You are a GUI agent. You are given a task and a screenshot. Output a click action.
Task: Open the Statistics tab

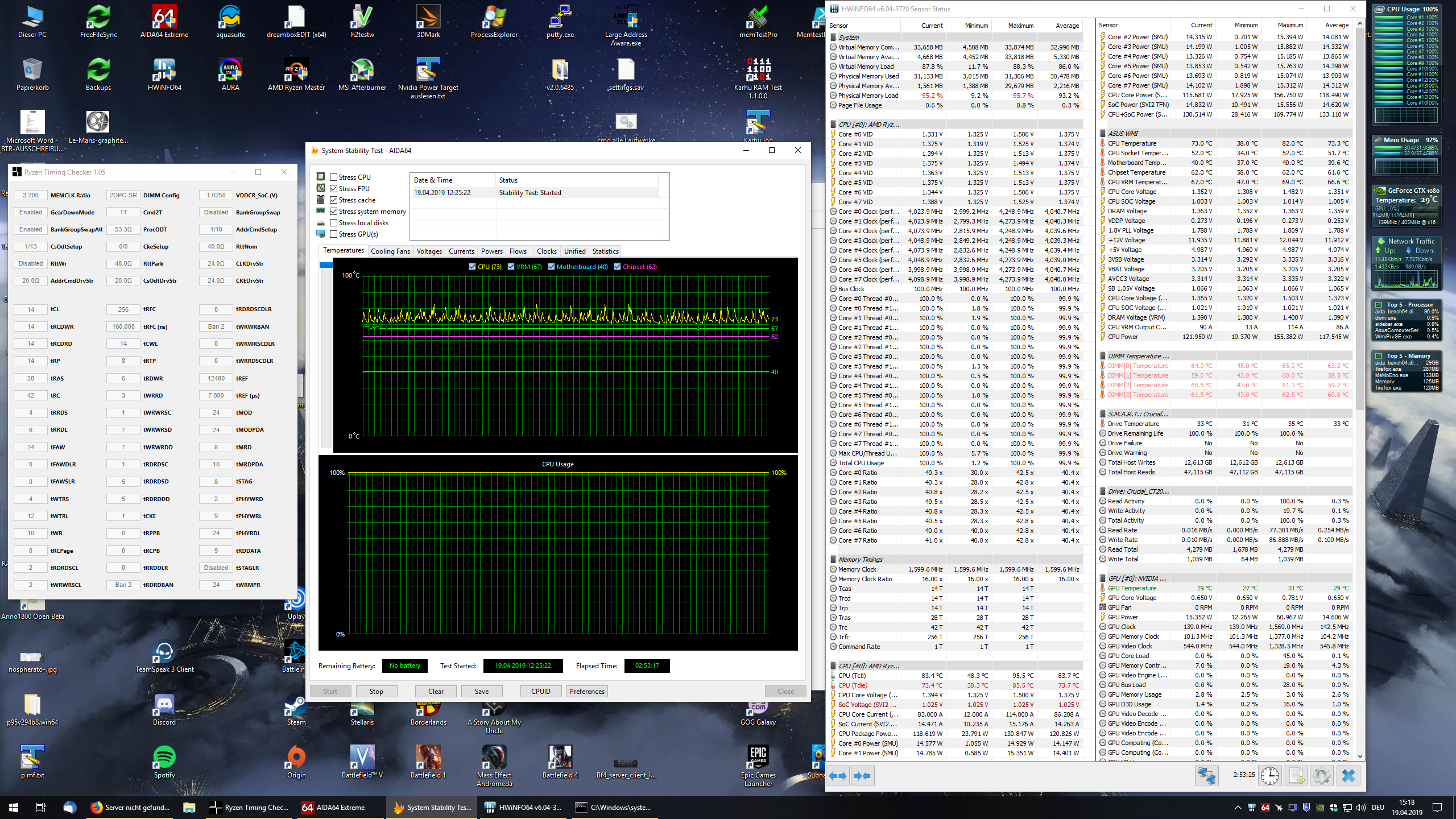click(605, 251)
